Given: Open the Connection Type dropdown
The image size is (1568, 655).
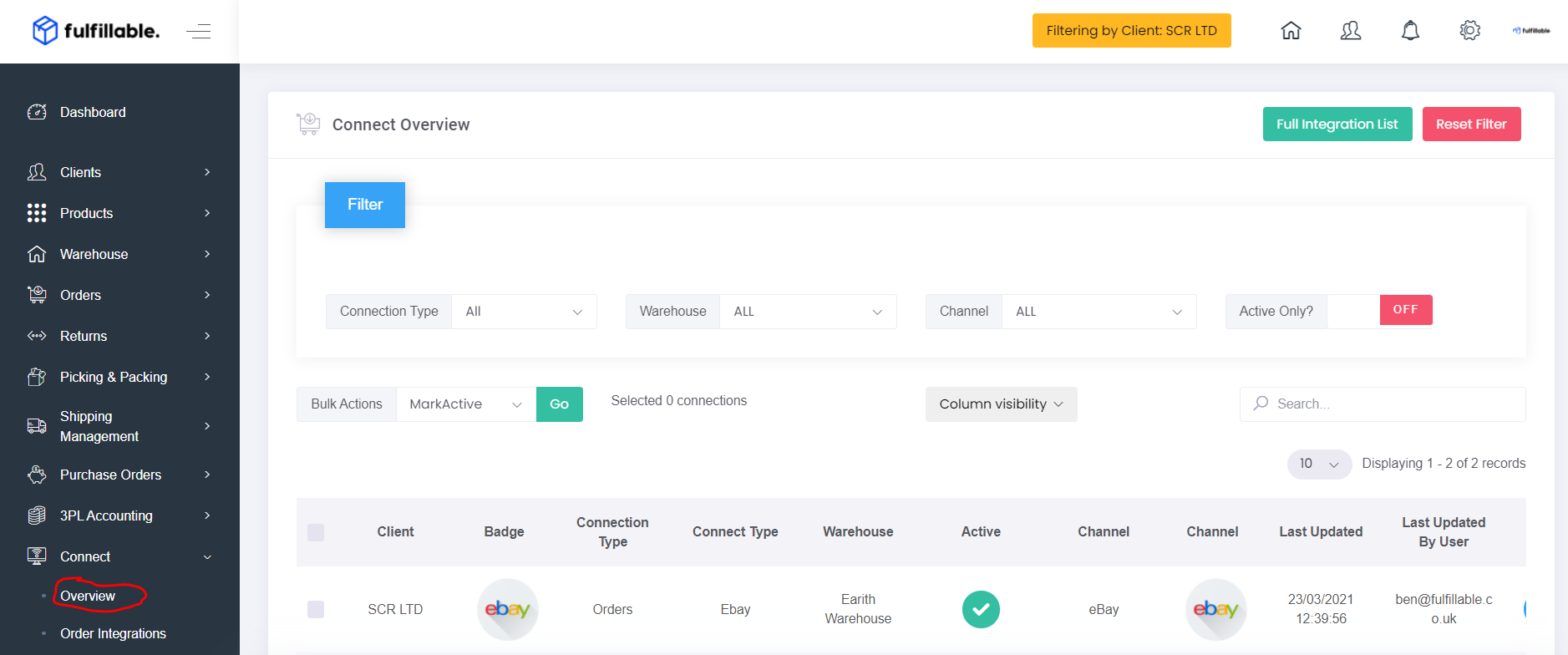Looking at the screenshot, I should [x=524, y=312].
